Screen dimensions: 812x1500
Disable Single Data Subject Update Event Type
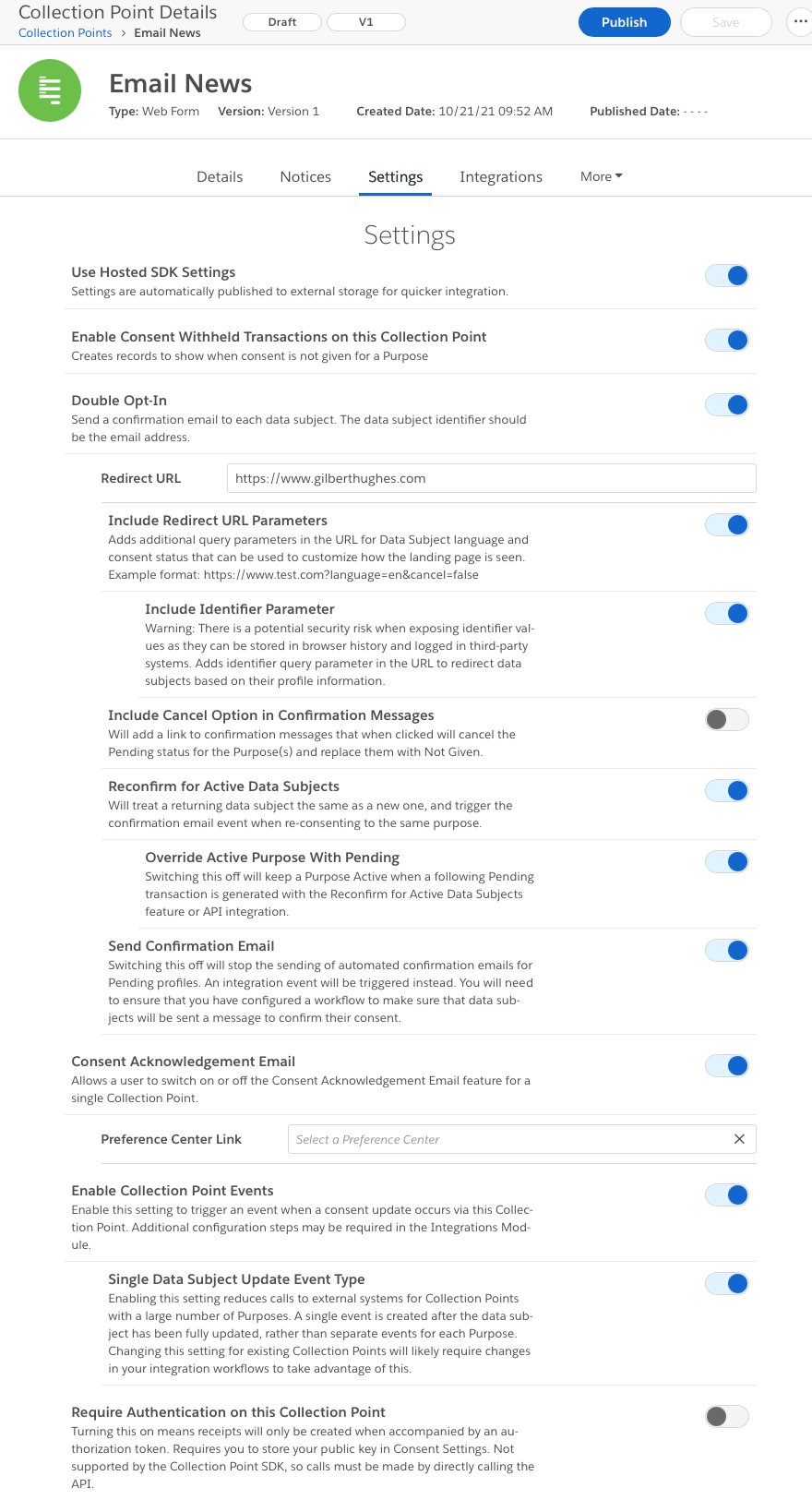(x=727, y=1283)
